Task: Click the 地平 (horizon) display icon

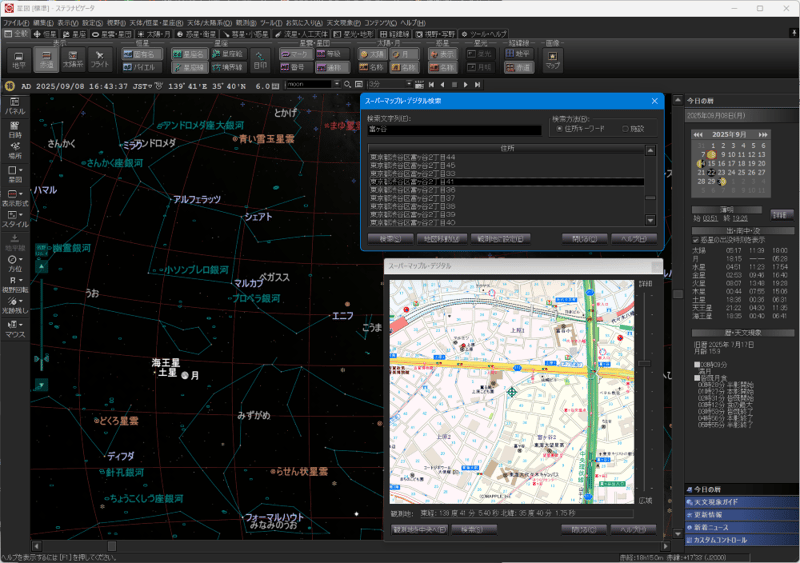Action: coord(19,58)
